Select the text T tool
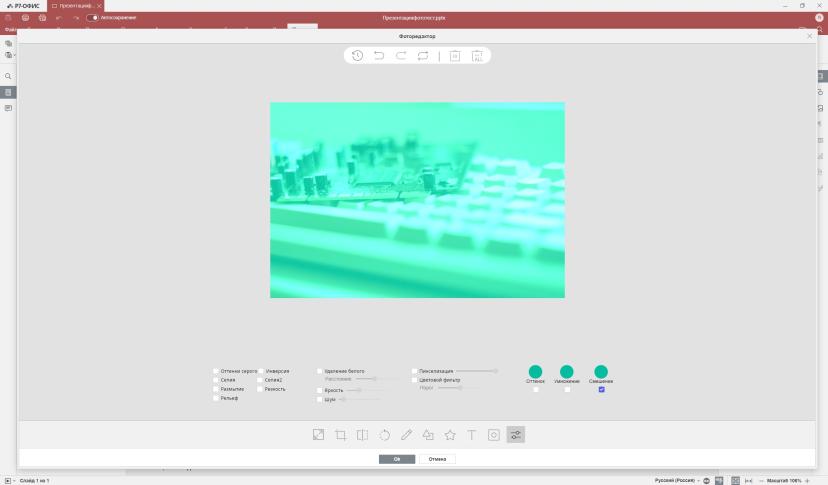This screenshot has height=485, width=828. pos(472,435)
